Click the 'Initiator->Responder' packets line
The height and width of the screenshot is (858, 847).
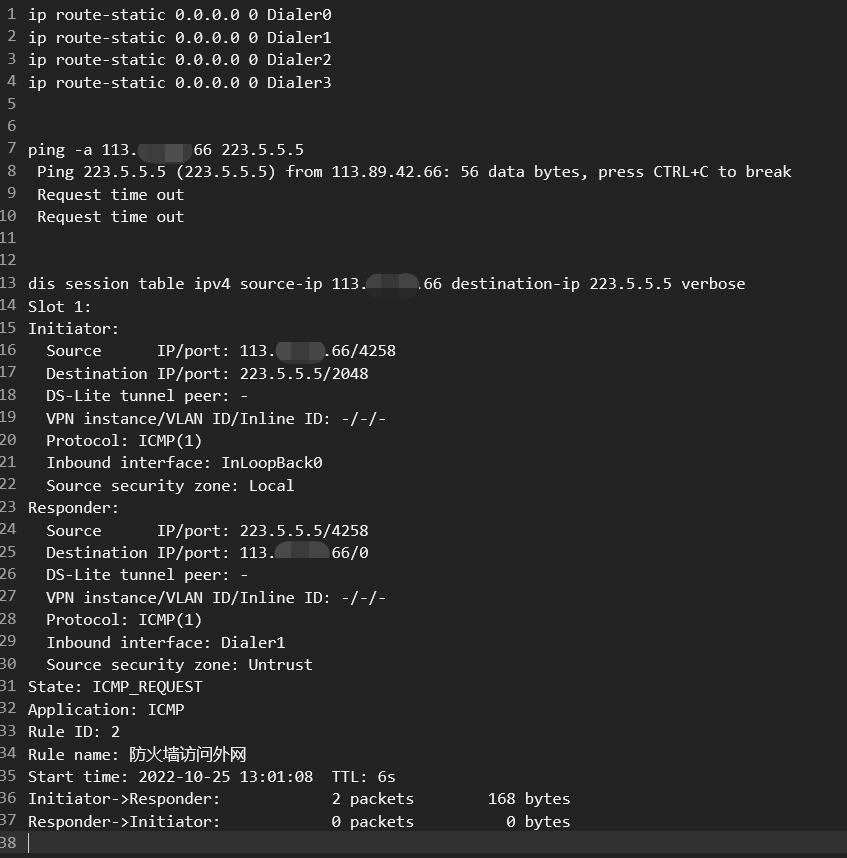(299, 798)
